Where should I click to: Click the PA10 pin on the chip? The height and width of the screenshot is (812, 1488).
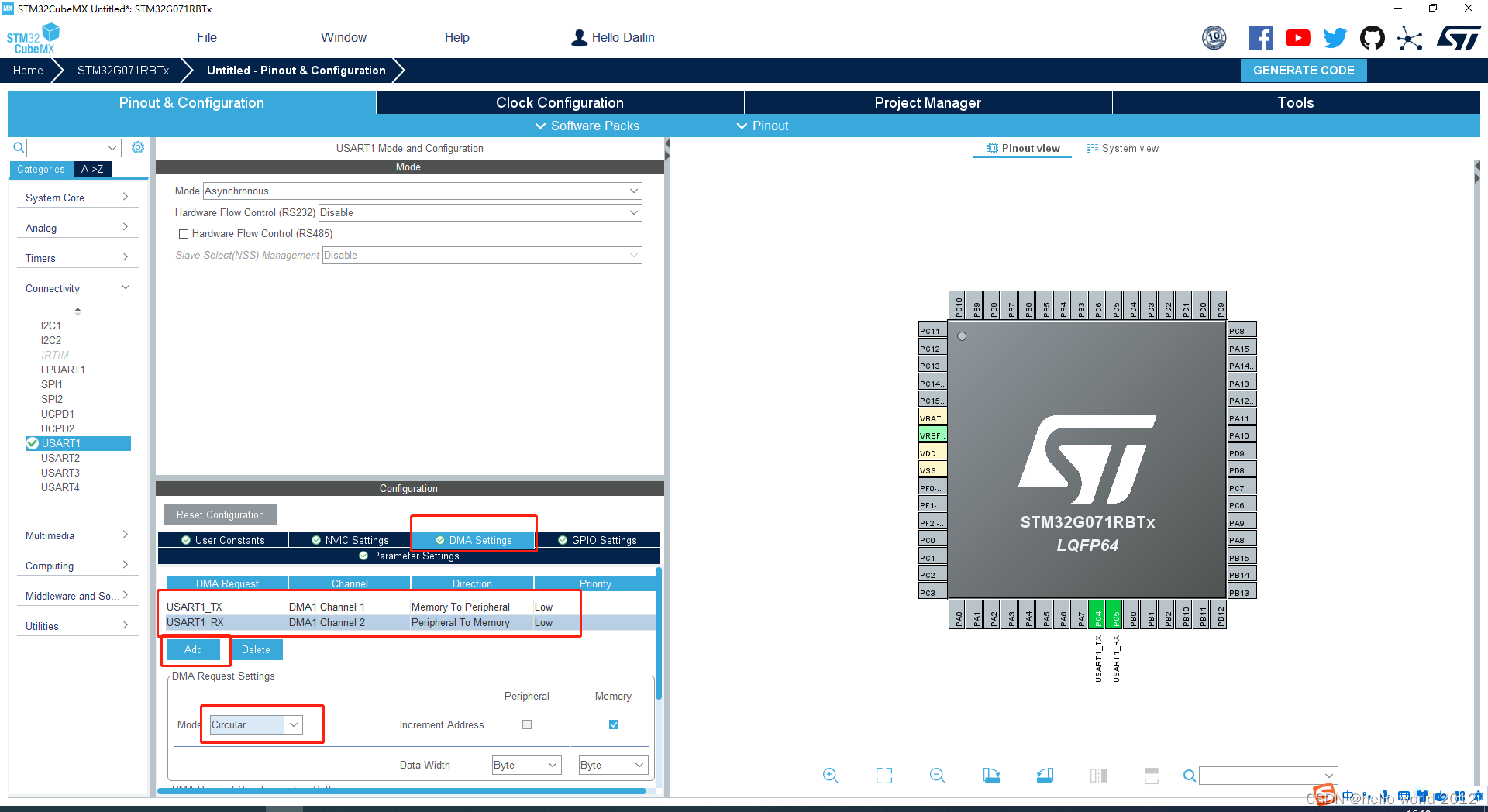click(1242, 435)
